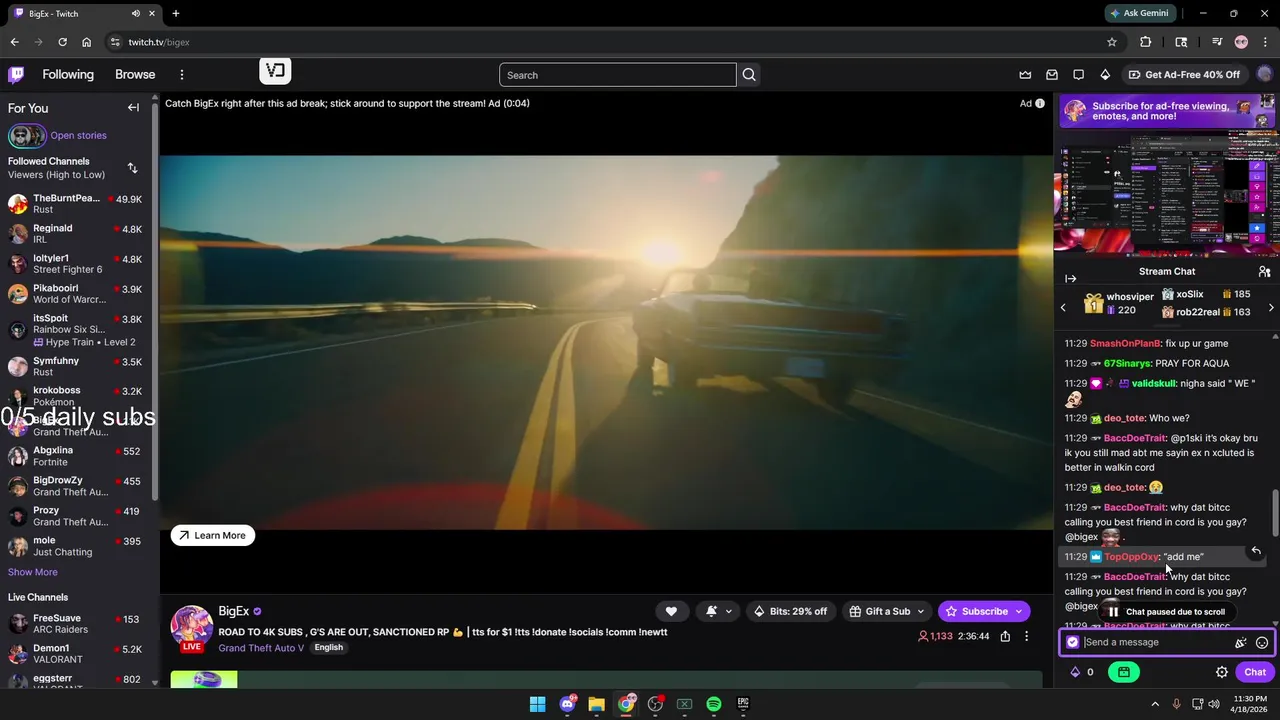Screen dimensions: 1280x720
Task: Expand the Subscribe dropdown arrow
Action: point(1019,611)
